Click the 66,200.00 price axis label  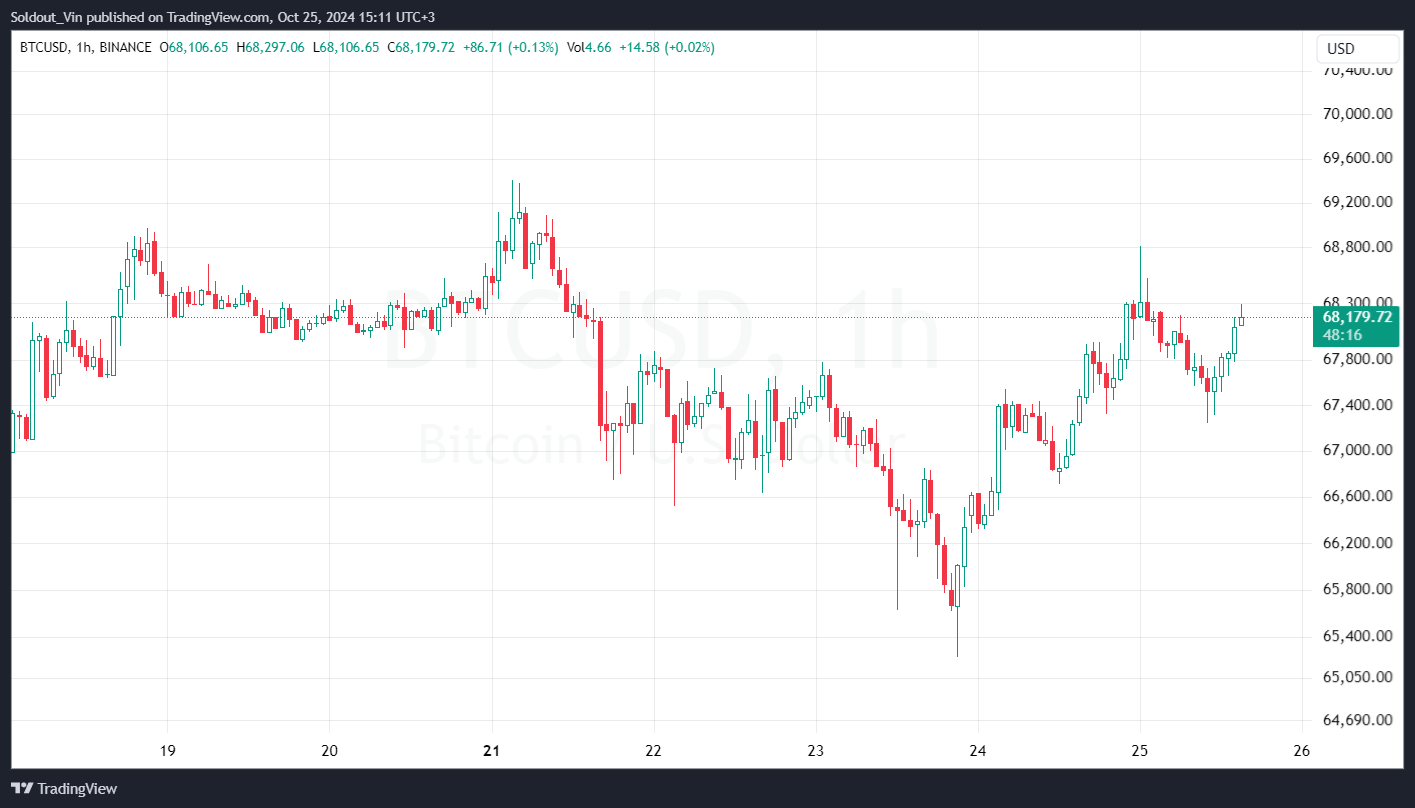point(1358,543)
